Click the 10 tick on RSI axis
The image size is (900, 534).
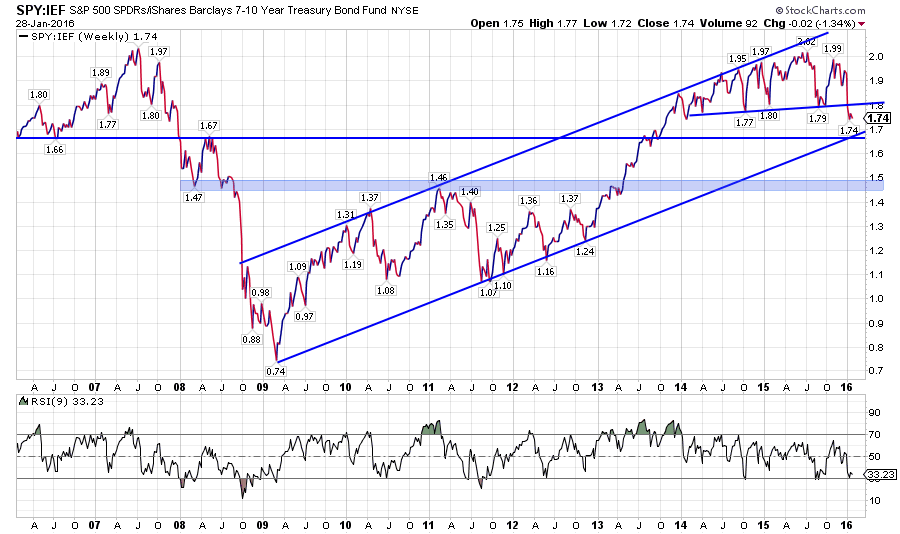click(875, 501)
